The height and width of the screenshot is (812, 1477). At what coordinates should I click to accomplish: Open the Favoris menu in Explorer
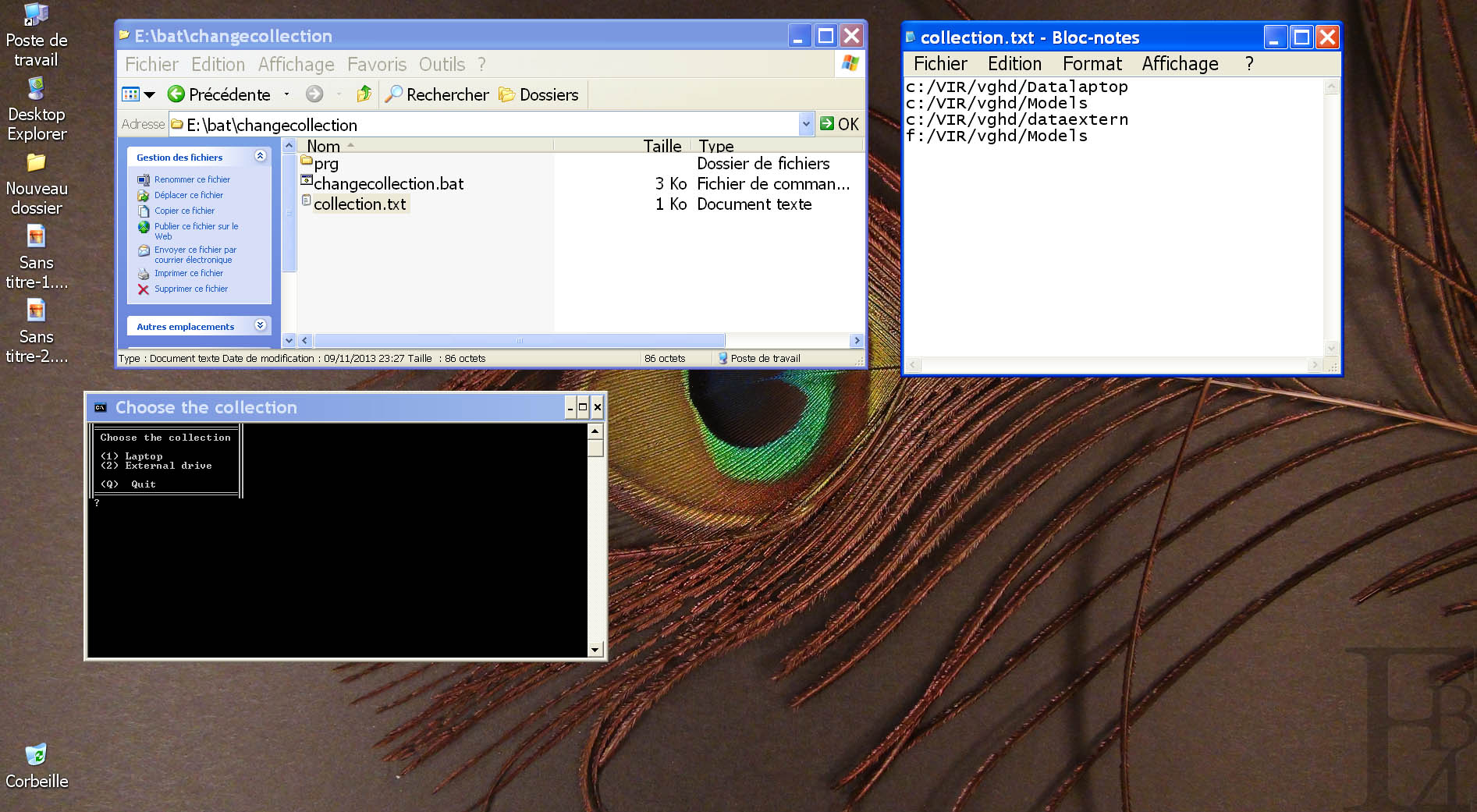[377, 65]
